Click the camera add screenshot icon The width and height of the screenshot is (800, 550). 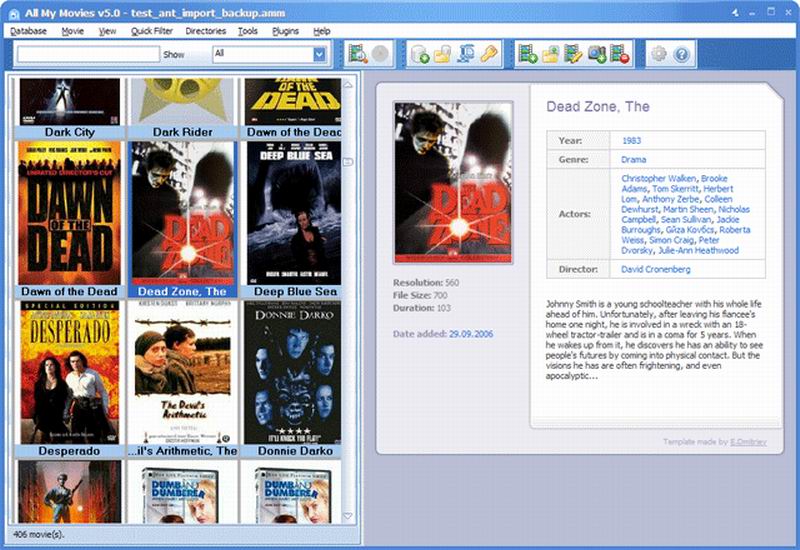[x=596, y=54]
